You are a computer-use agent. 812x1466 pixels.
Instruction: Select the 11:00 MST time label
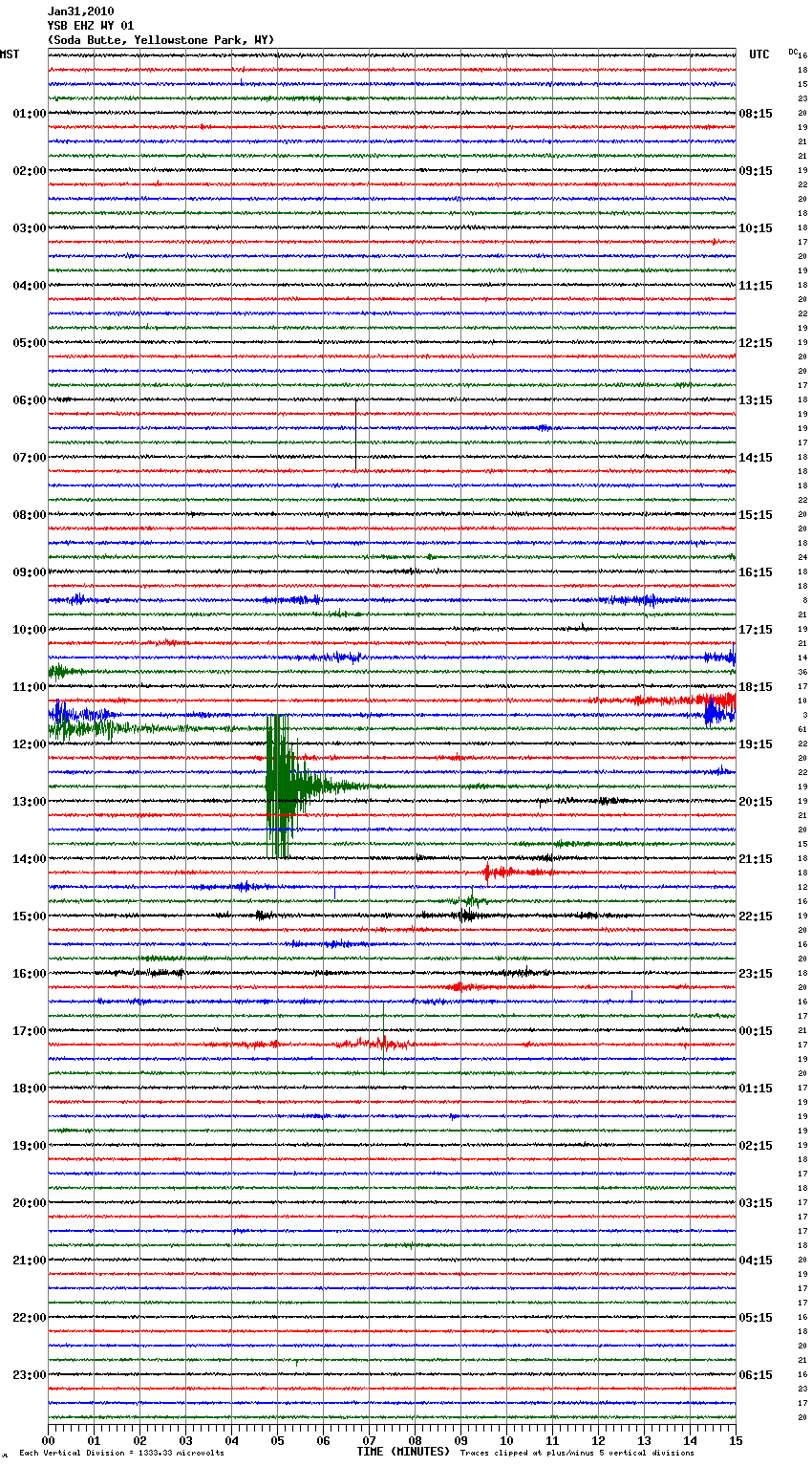coord(30,687)
